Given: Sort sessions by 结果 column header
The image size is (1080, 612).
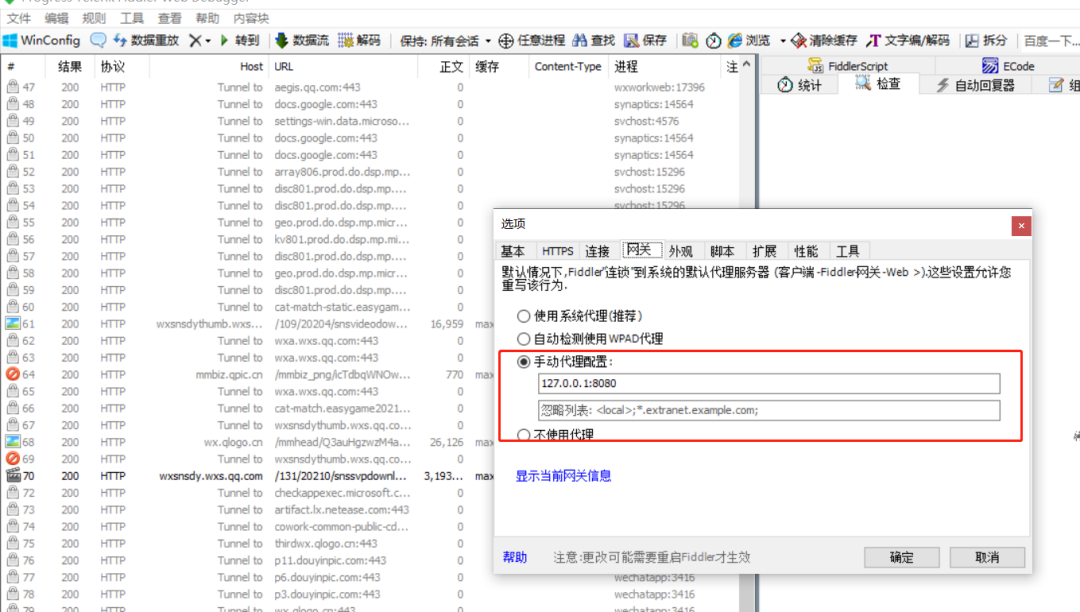Looking at the screenshot, I should [70, 67].
